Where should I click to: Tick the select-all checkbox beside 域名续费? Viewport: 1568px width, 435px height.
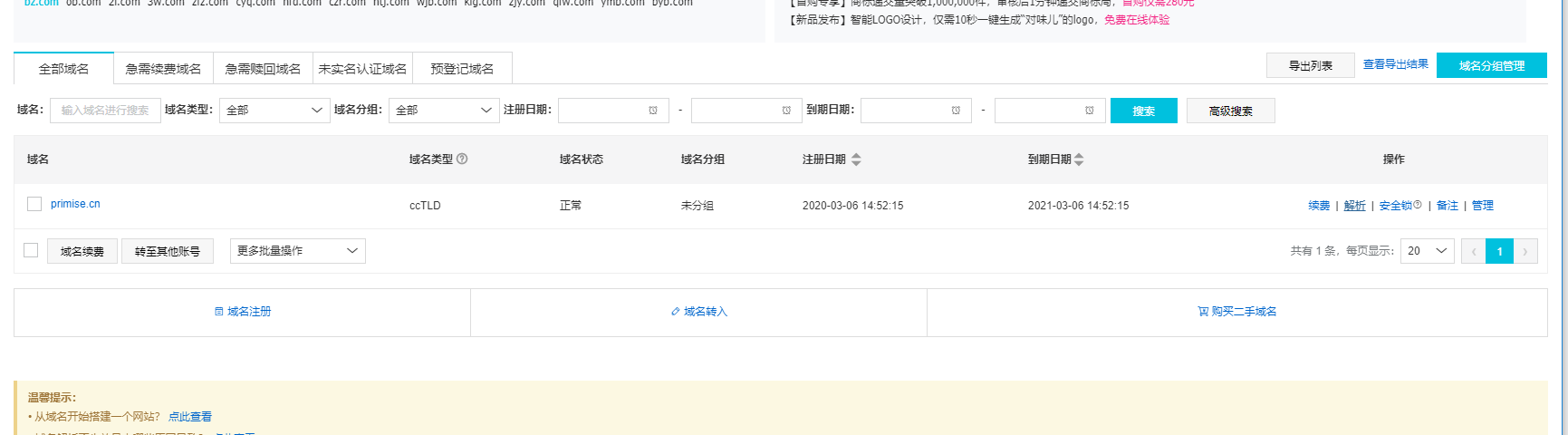pos(31,250)
